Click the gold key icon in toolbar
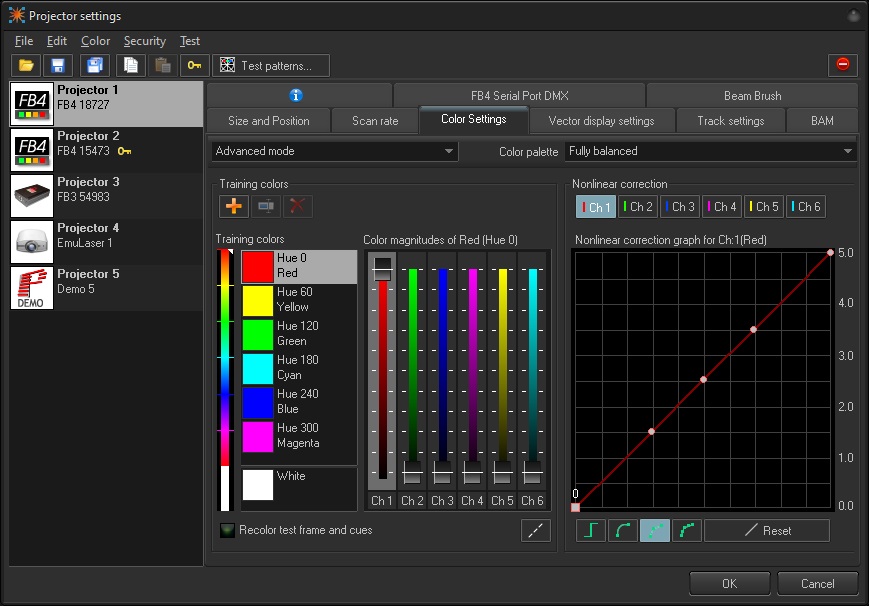This screenshot has width=869, height=606. pyautogui.click(x=195, y=65)
